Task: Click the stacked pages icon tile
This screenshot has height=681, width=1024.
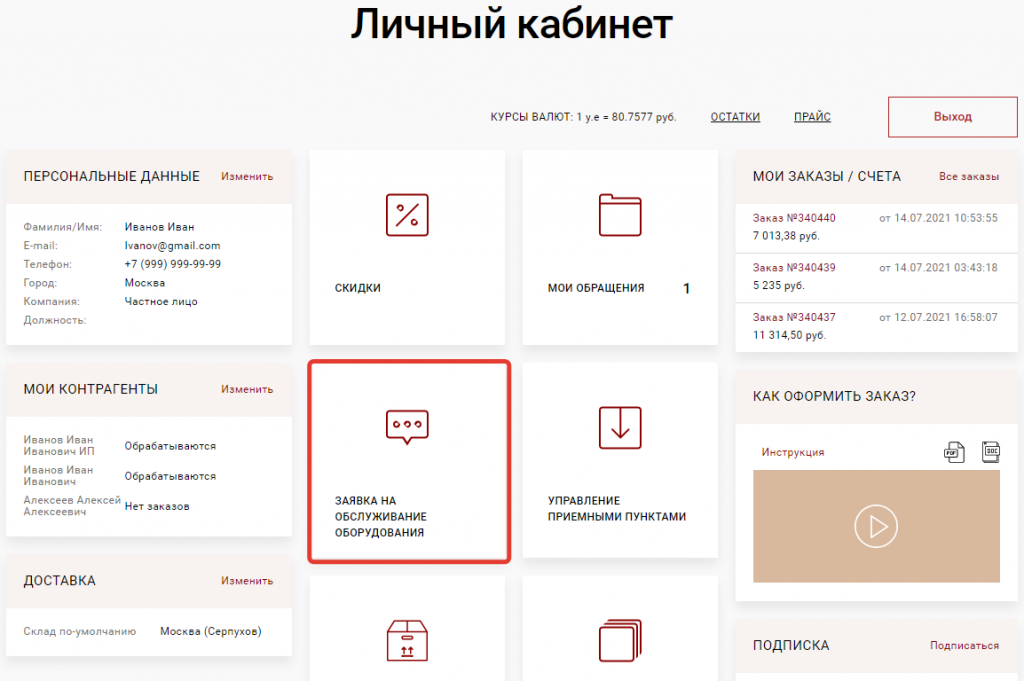Action: pos(620,641)
